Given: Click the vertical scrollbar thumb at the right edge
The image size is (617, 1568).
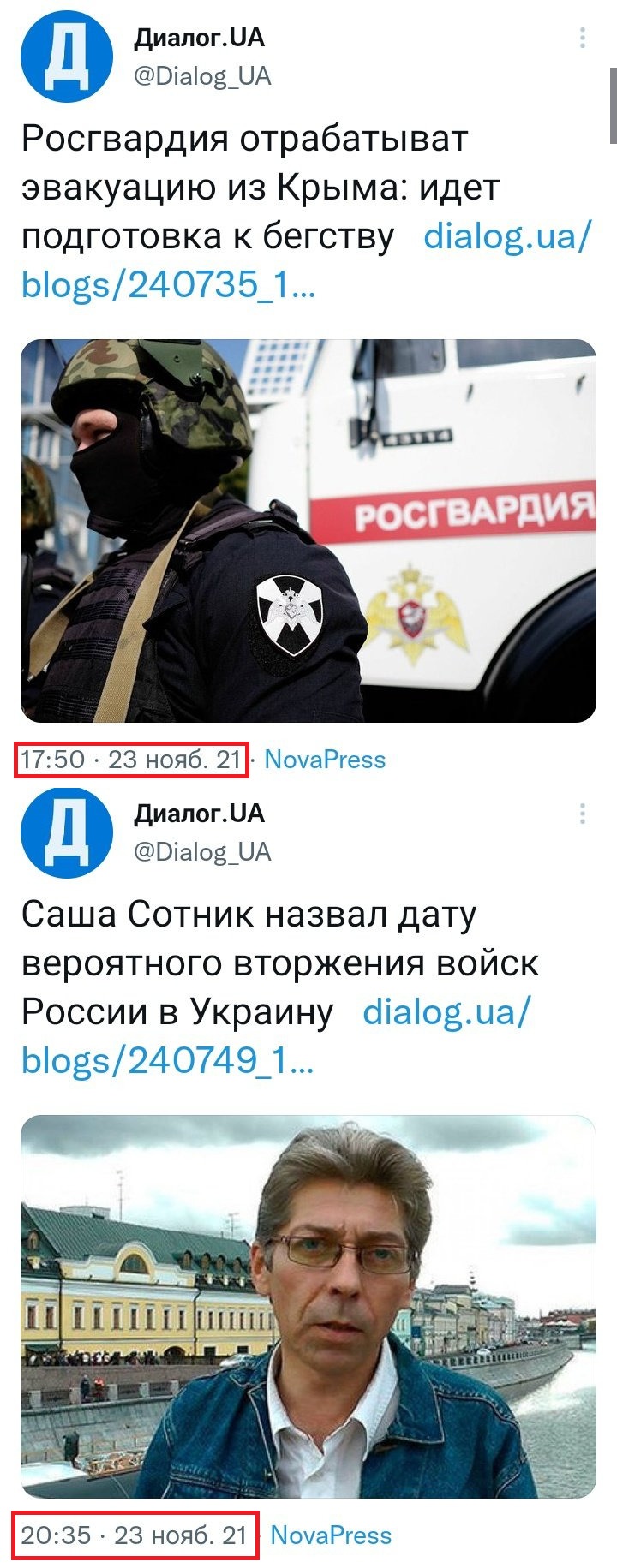Looking at the screenshot, I should 613,105.
